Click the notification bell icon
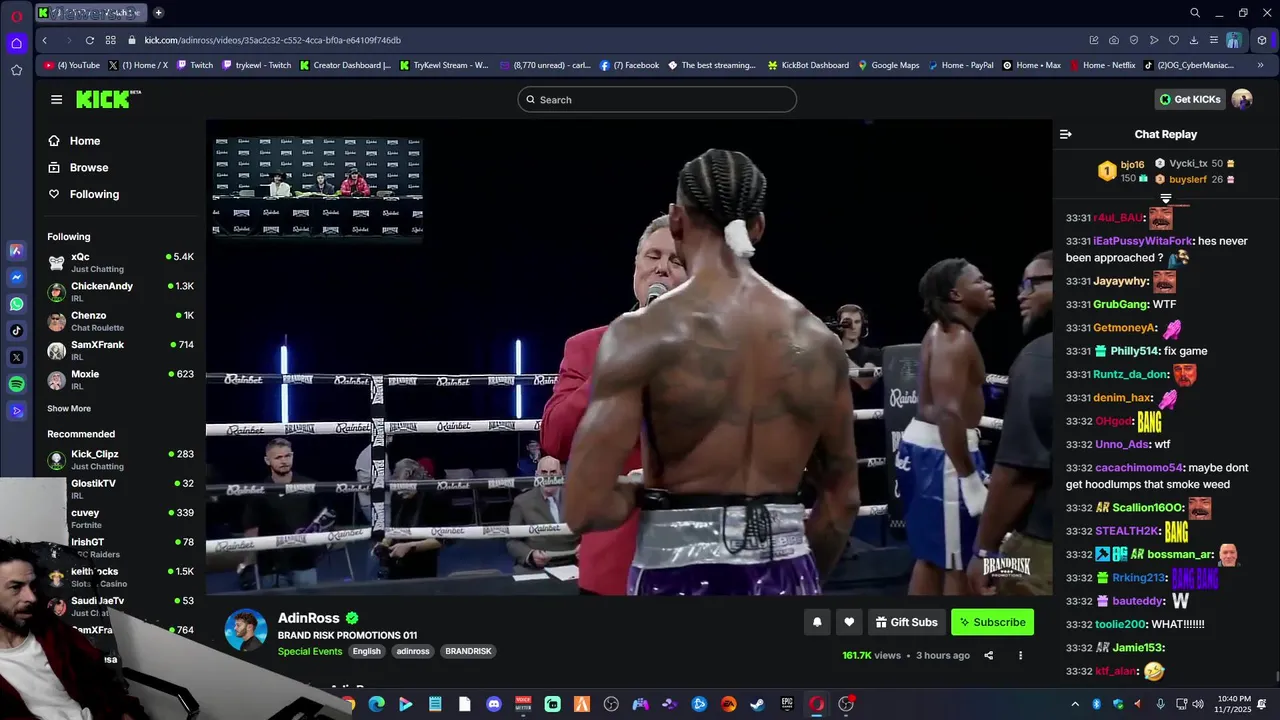The height and width of the screenshot is (720, 1280). pos(817,622)
